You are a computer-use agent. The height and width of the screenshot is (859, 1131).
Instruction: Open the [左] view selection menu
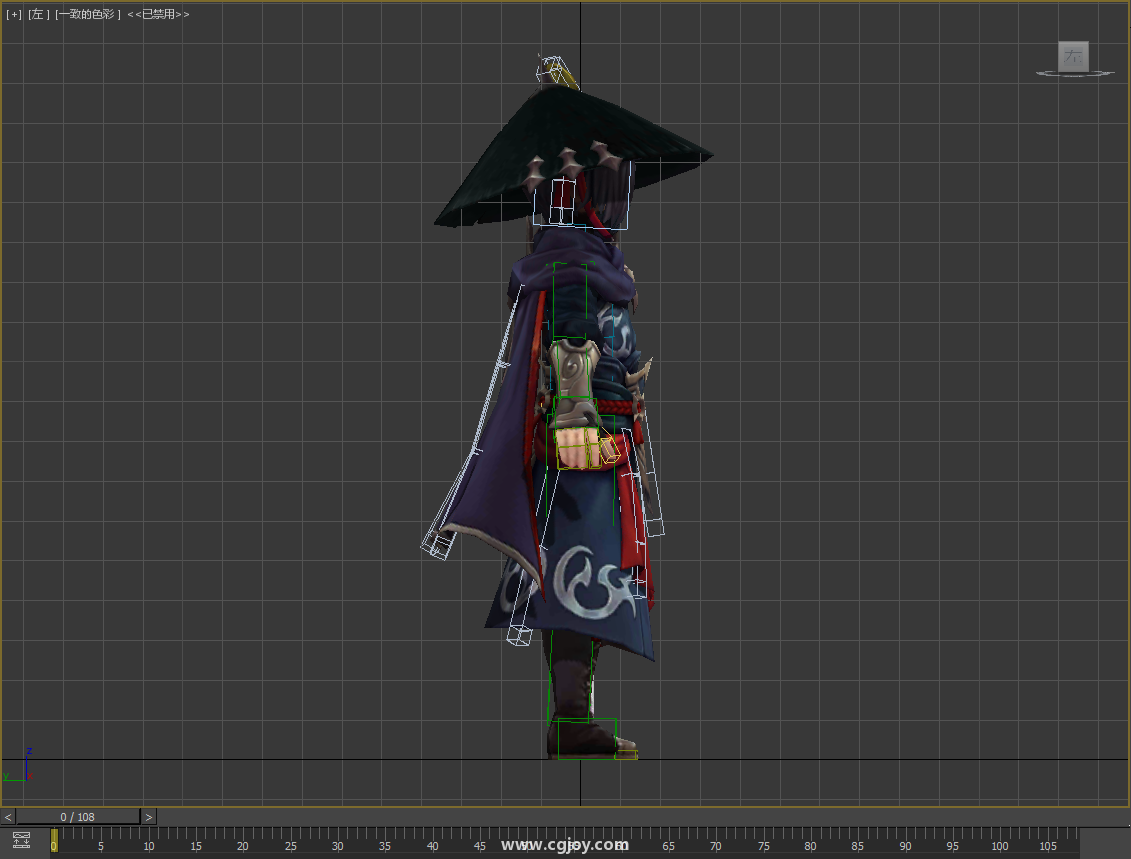(38, 15)
